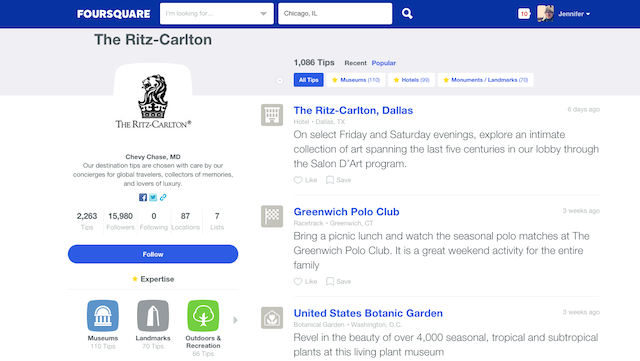Show more expertise categories with the arrow
The height and width of the screenshot is (361, 640).
pos(235,320)
